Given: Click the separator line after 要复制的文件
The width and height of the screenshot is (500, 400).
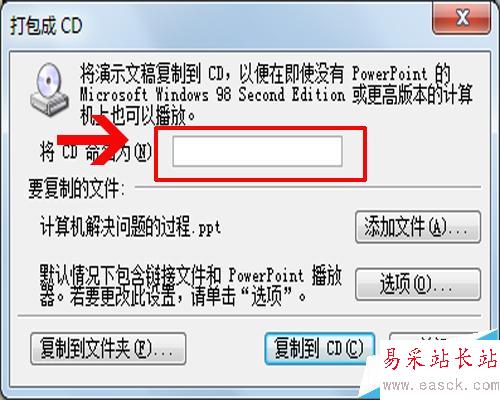Looking at the screenshot, I should click(307, 187).
